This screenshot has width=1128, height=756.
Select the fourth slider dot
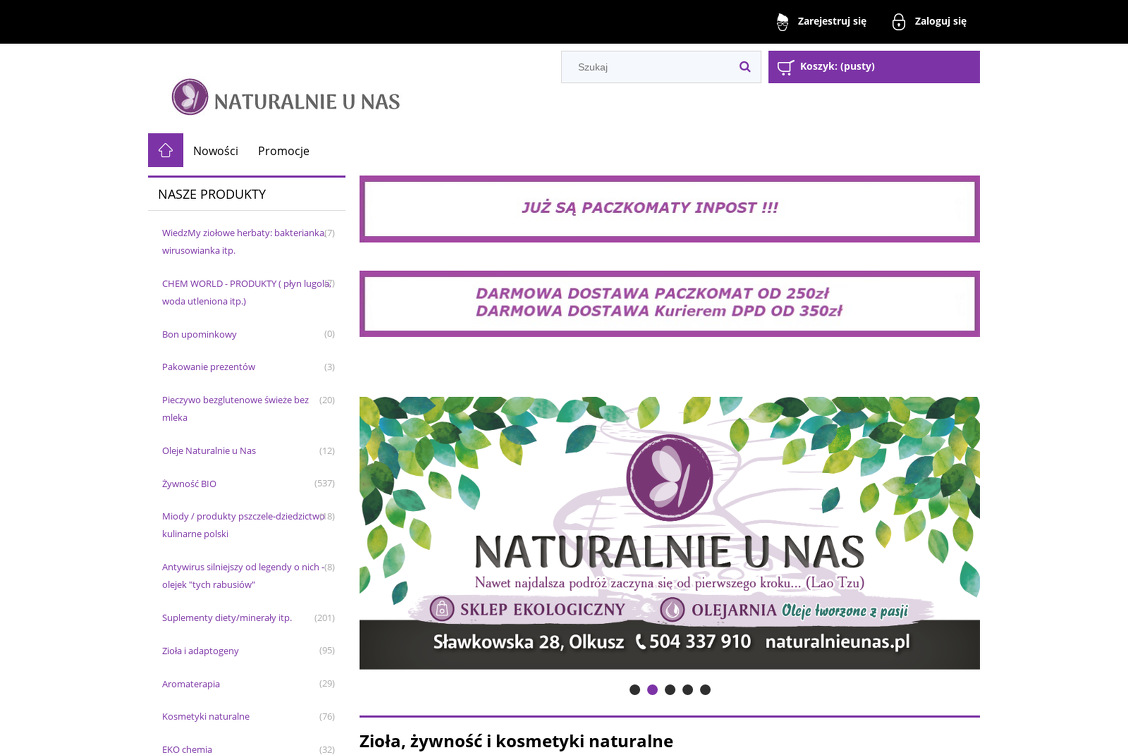coord(688,690)
